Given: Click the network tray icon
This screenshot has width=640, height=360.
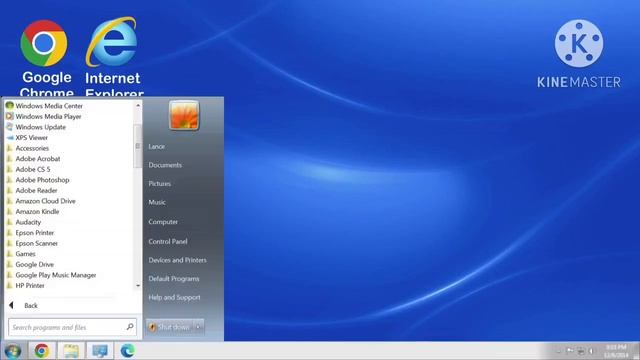Looking at the screenshot, I should pyautogui.click(x=581, y=351).
